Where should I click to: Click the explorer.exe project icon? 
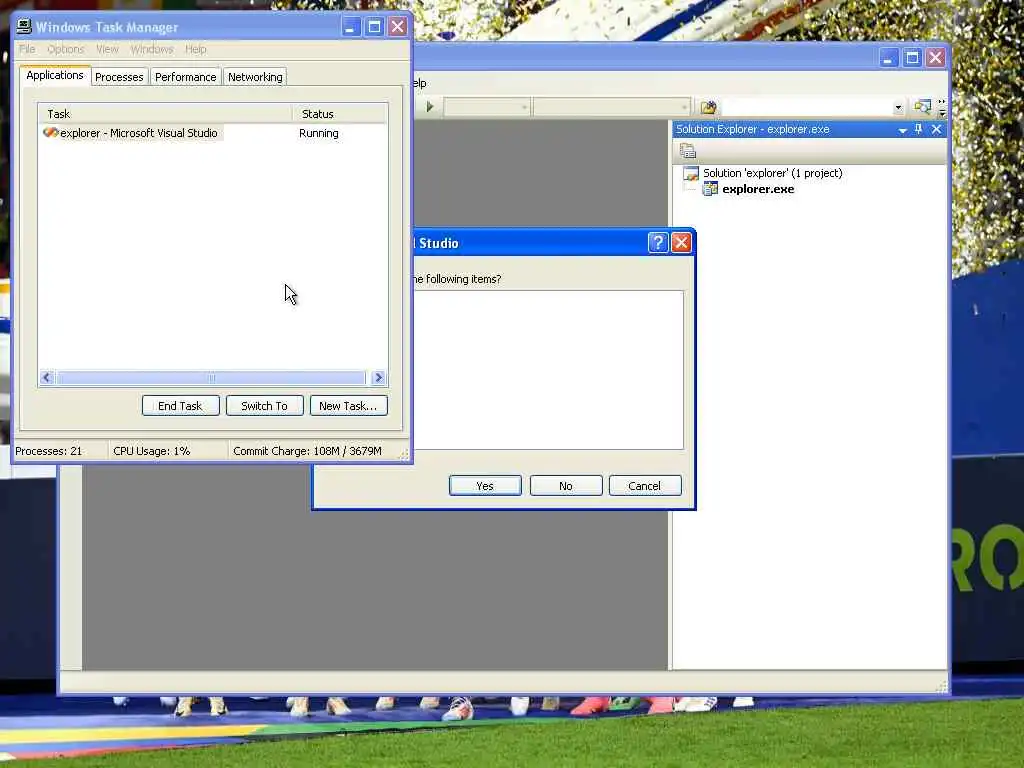(x=710, y=189)
